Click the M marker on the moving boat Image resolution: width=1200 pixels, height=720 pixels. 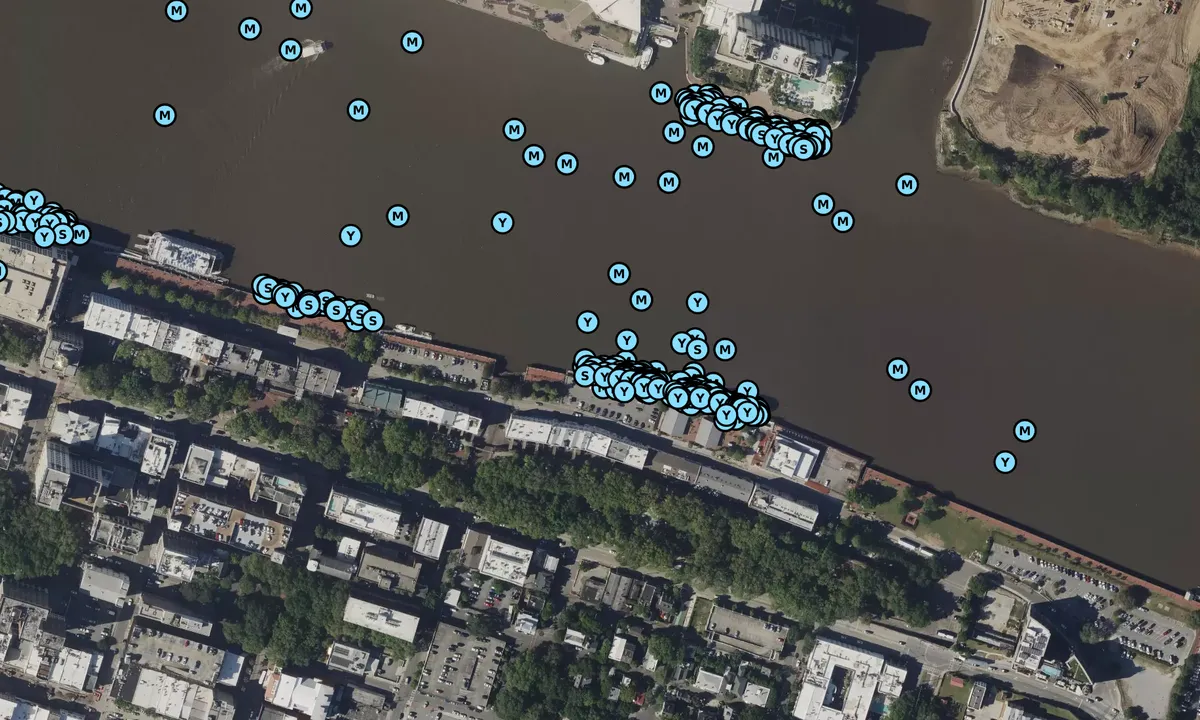(x=290, y=50)
